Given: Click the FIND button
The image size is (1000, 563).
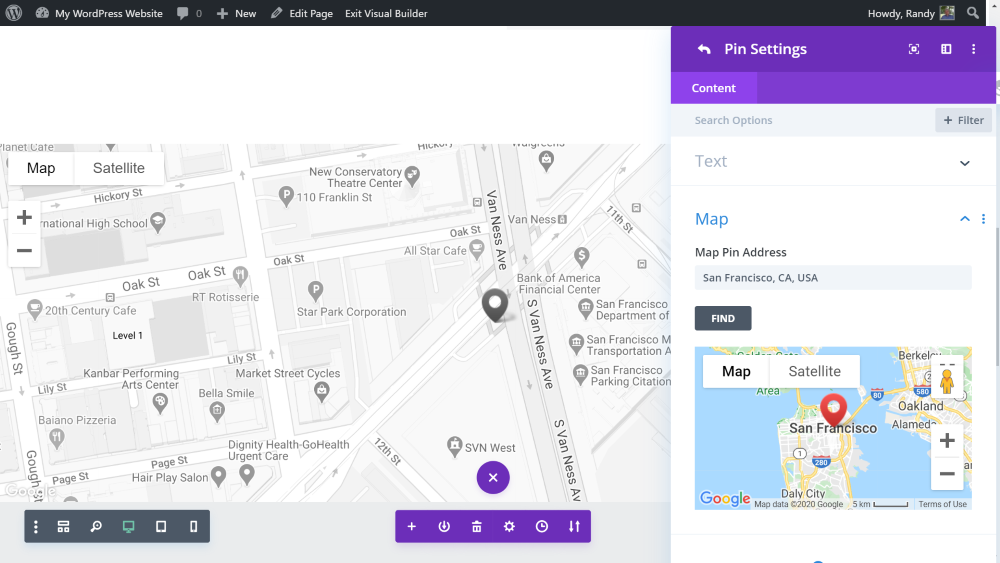Looking at the screenshot, I should tap(723, 318).
